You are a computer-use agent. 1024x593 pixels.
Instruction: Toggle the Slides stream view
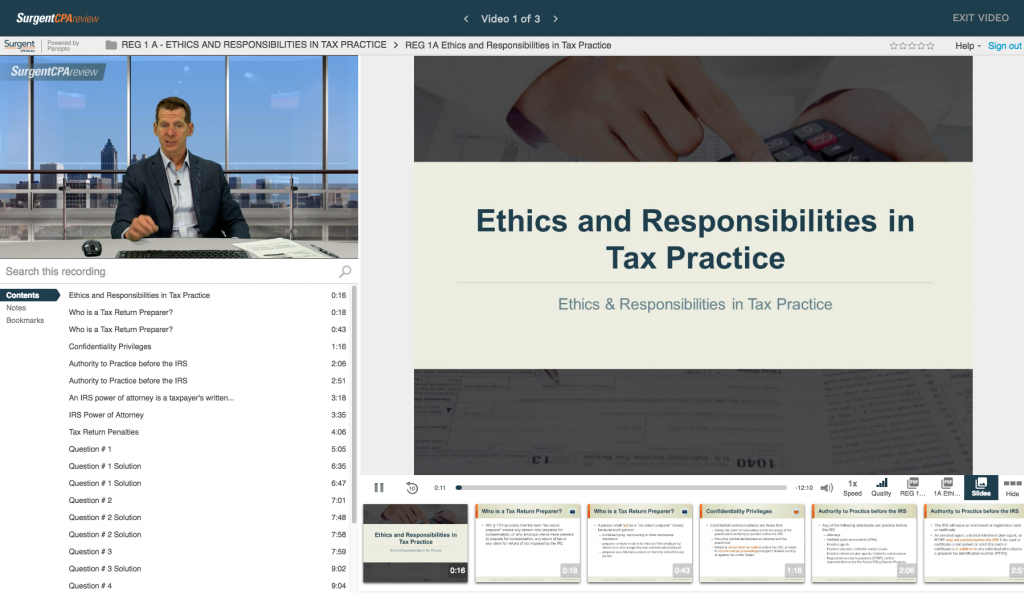tap(981, 487)
